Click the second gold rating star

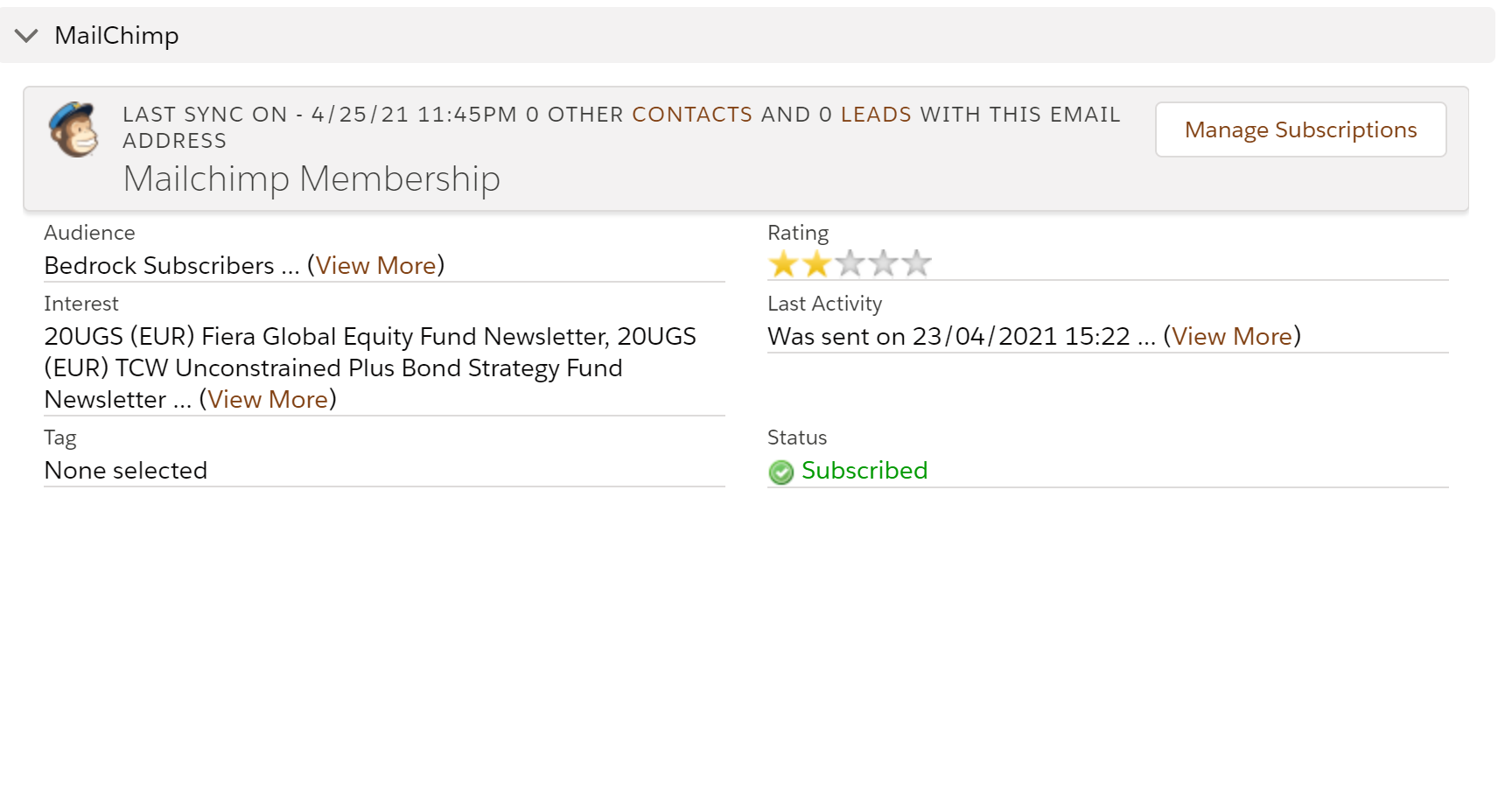[x=816, y=263]
